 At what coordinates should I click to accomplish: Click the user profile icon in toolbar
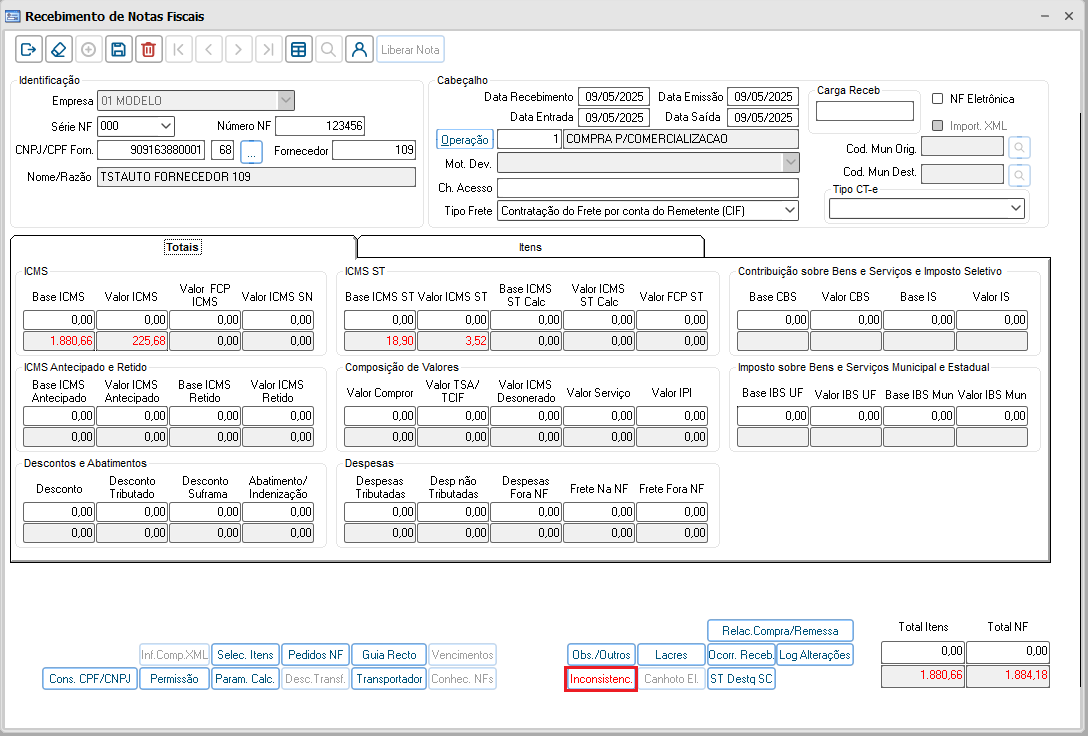tap(359, 50)
